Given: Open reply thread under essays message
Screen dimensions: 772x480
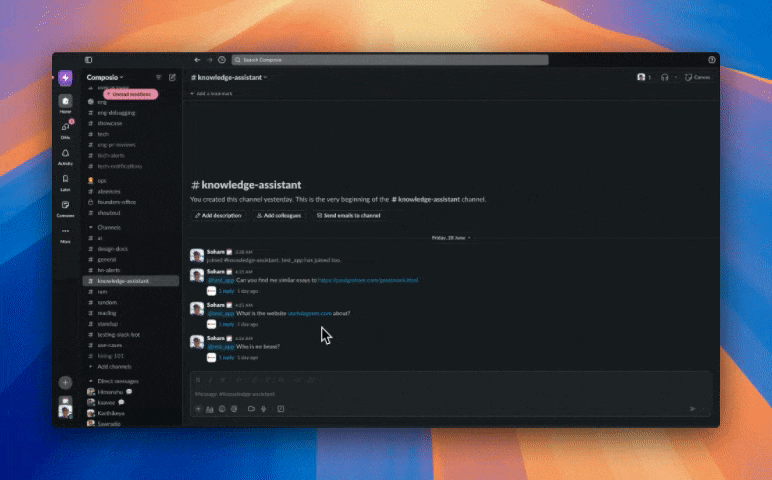Looking at the screenshot, I should pyautogui.click(x=226, y=291).
